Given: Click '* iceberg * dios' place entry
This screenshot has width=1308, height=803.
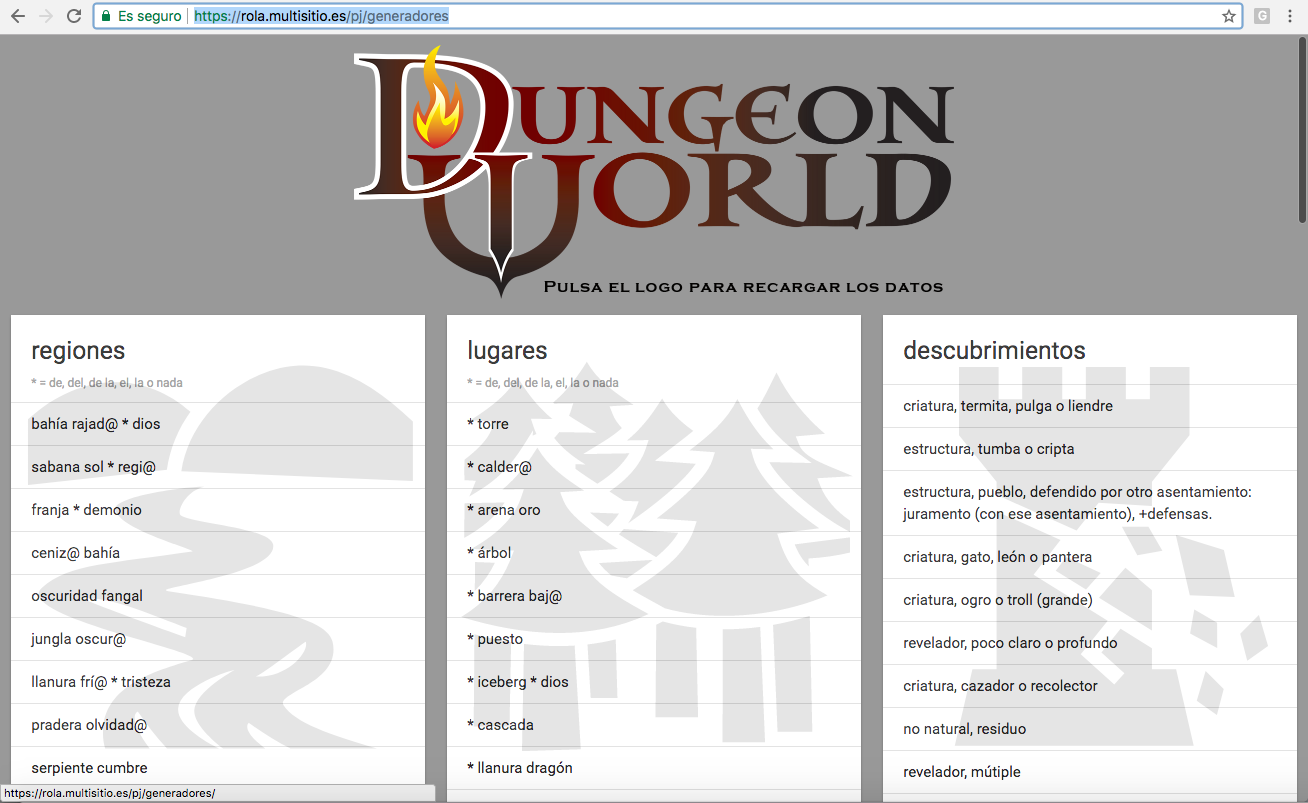Looking at the screenshot, I should 518,682.
